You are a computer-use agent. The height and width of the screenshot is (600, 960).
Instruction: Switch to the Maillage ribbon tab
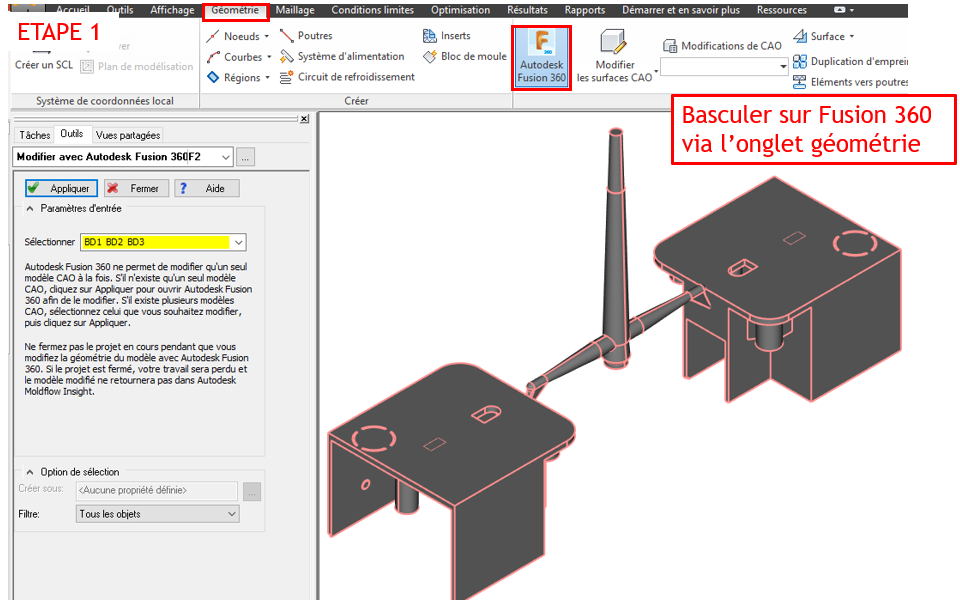[x=294, y=10]
